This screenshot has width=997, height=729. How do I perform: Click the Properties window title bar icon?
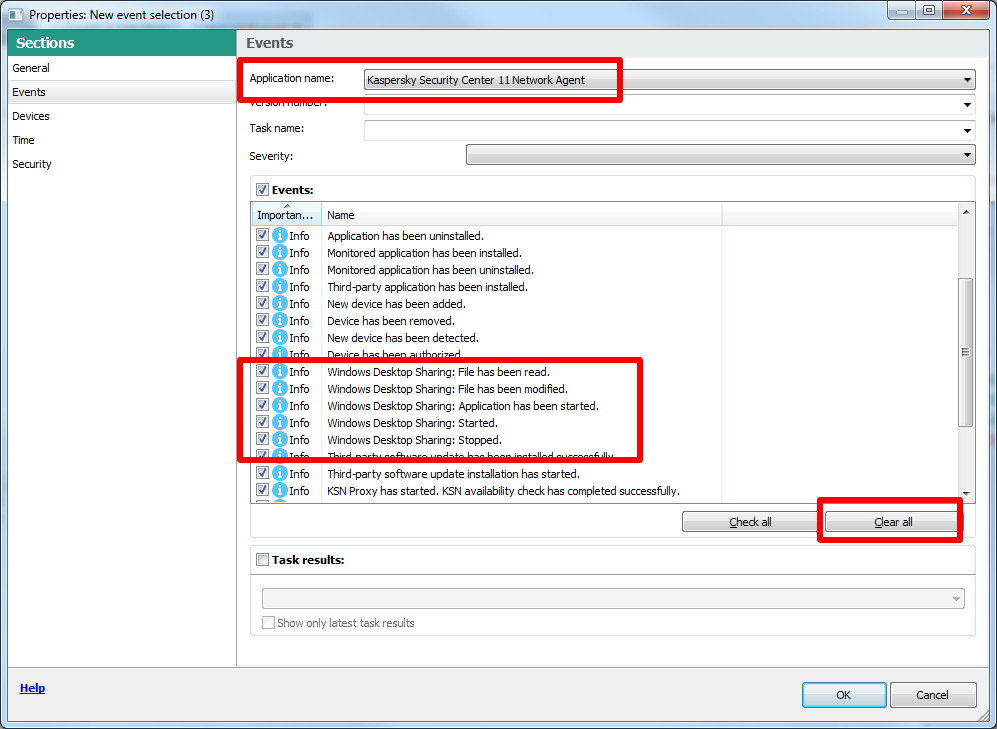click(x=16, y=14)
